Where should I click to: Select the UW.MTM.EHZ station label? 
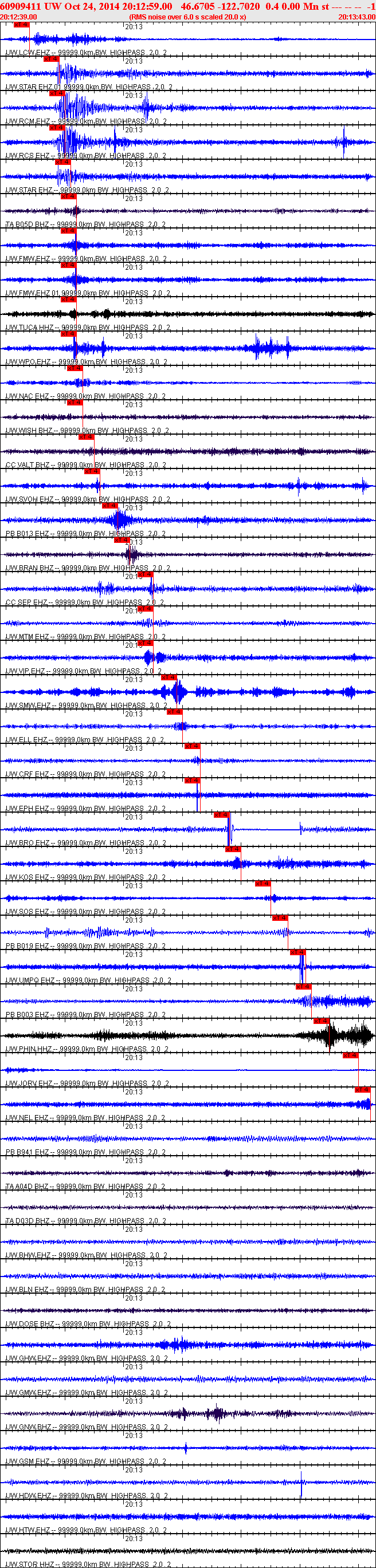pyautogui.click(x=86, y=637)
